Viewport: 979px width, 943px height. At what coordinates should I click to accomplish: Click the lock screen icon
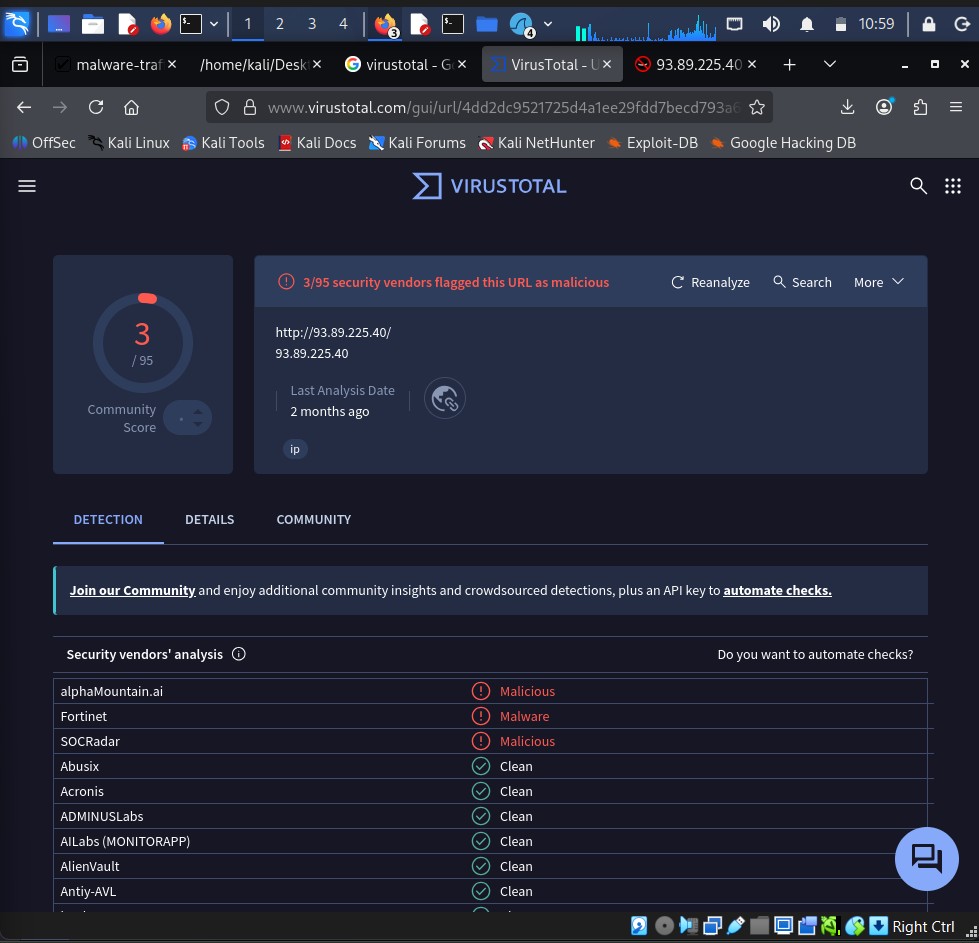[x=929, y=24]
